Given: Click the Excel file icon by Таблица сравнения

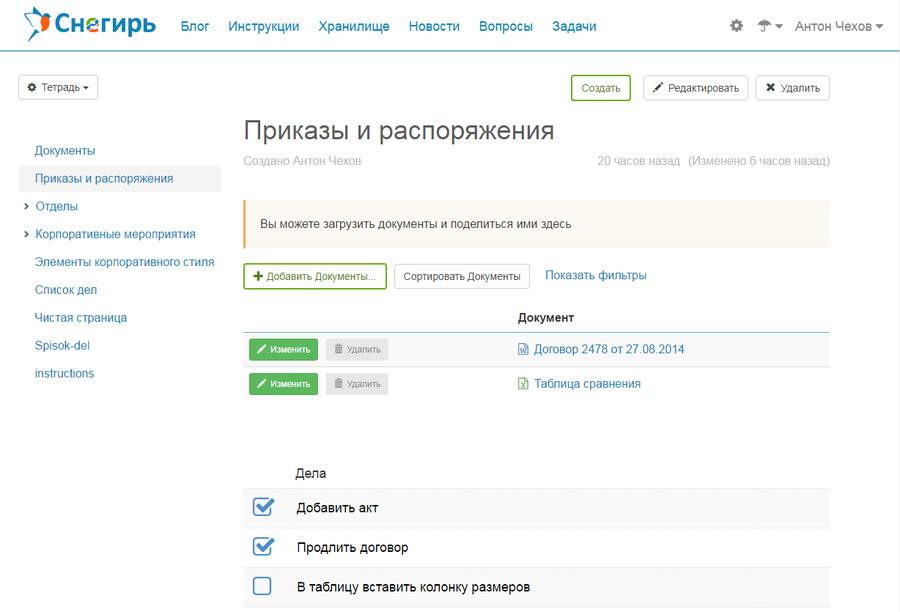Looking at the screenshot, I should point(523,384).
